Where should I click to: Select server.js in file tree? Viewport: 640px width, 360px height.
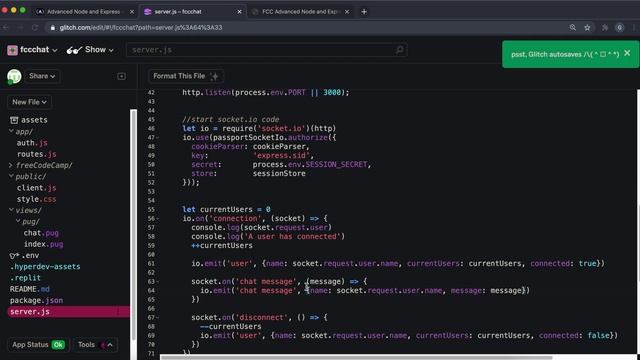[x=69, y=311]
